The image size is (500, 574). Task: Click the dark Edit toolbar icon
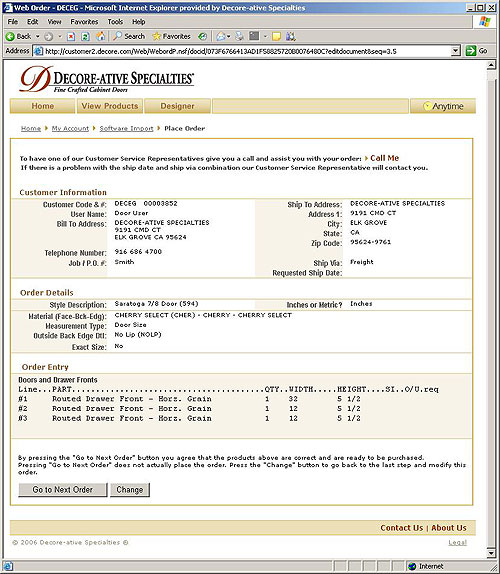(x=254, y=36)
